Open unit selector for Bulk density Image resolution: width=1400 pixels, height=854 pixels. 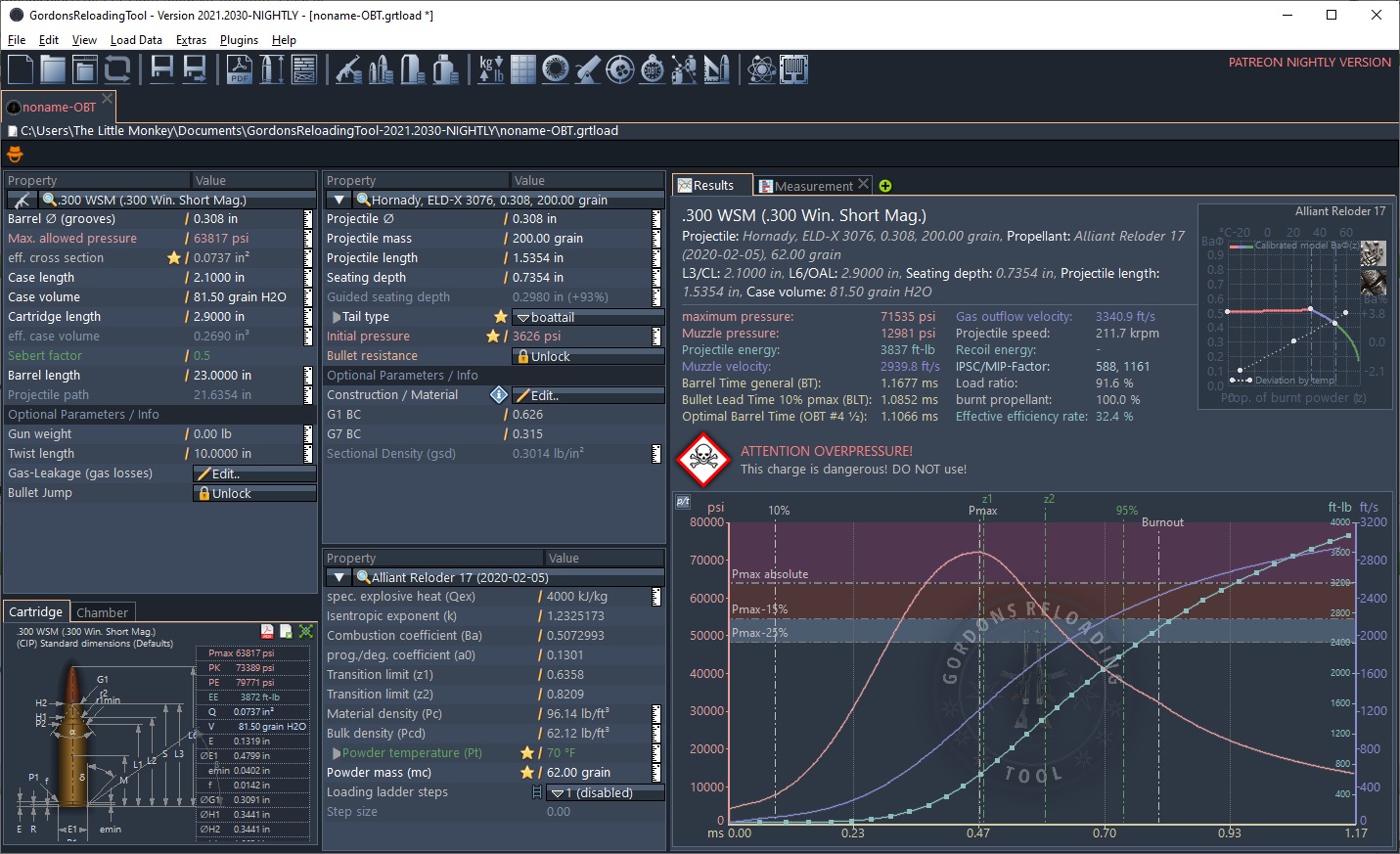coord(656,734)
